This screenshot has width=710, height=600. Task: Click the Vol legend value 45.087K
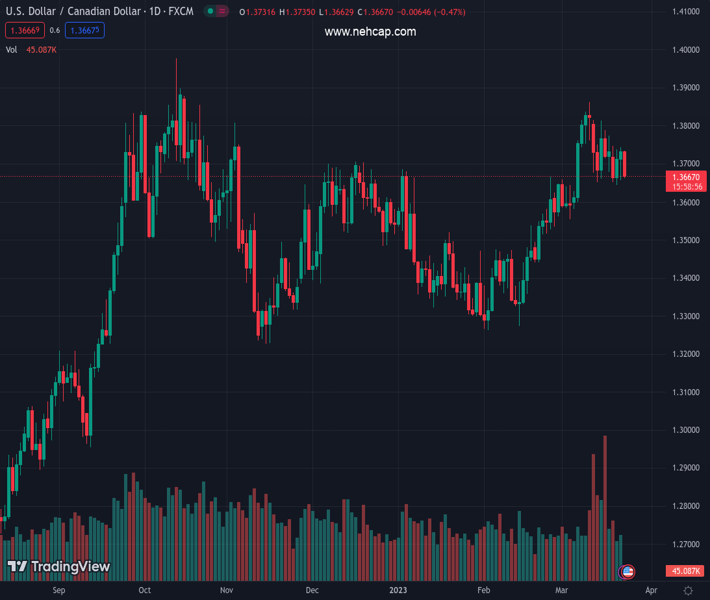41,50
